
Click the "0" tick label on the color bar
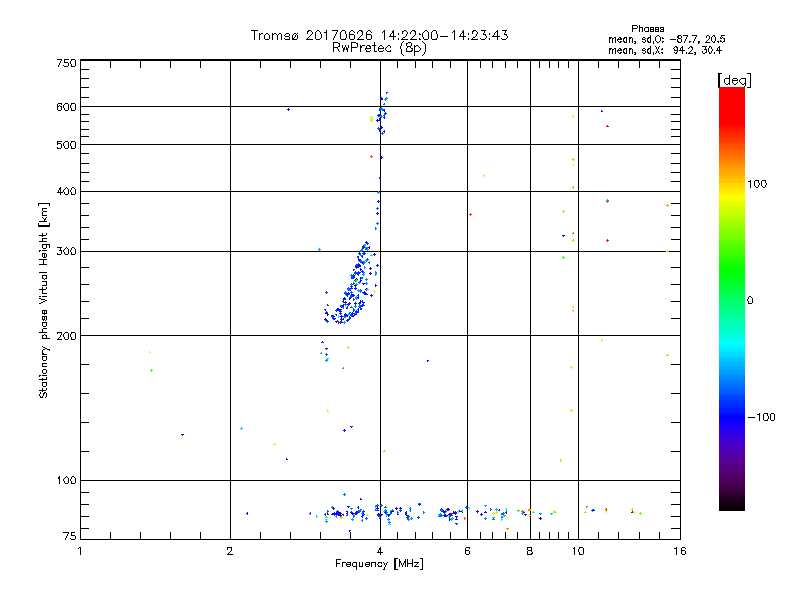tap(750, 300)
